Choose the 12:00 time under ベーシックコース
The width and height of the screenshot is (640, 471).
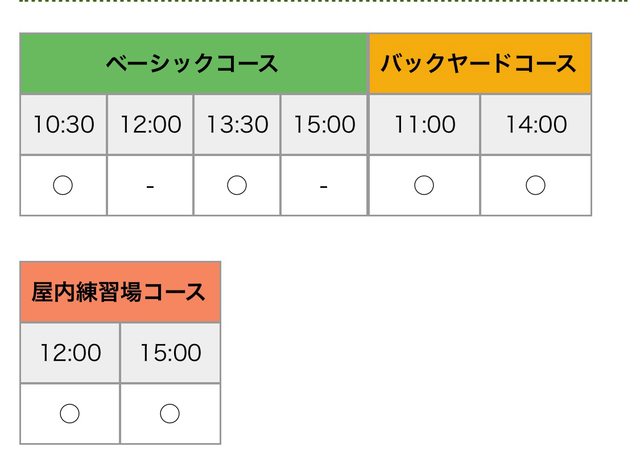(150, 125)
